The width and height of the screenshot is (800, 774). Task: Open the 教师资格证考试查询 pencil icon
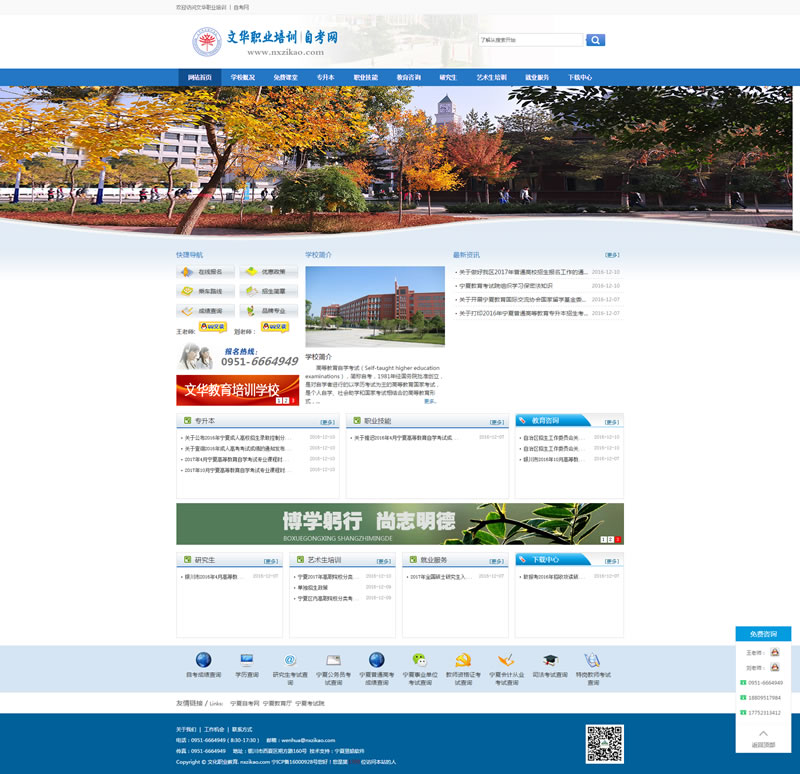(462, 661)
